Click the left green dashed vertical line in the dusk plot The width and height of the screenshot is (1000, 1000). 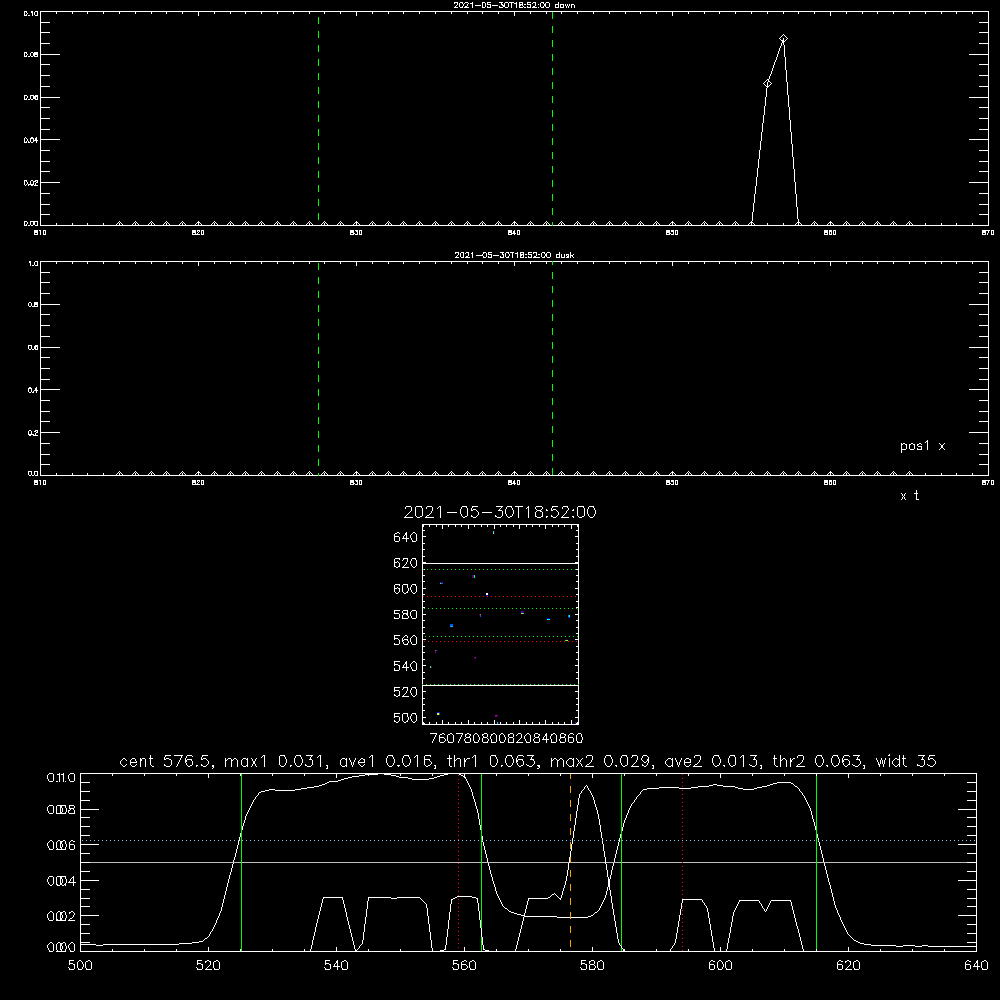coord(318,368)
